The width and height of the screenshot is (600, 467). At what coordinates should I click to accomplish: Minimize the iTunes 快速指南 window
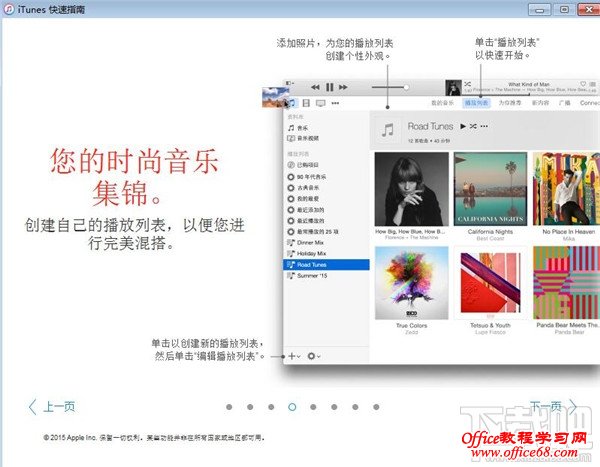pos(540,10)
